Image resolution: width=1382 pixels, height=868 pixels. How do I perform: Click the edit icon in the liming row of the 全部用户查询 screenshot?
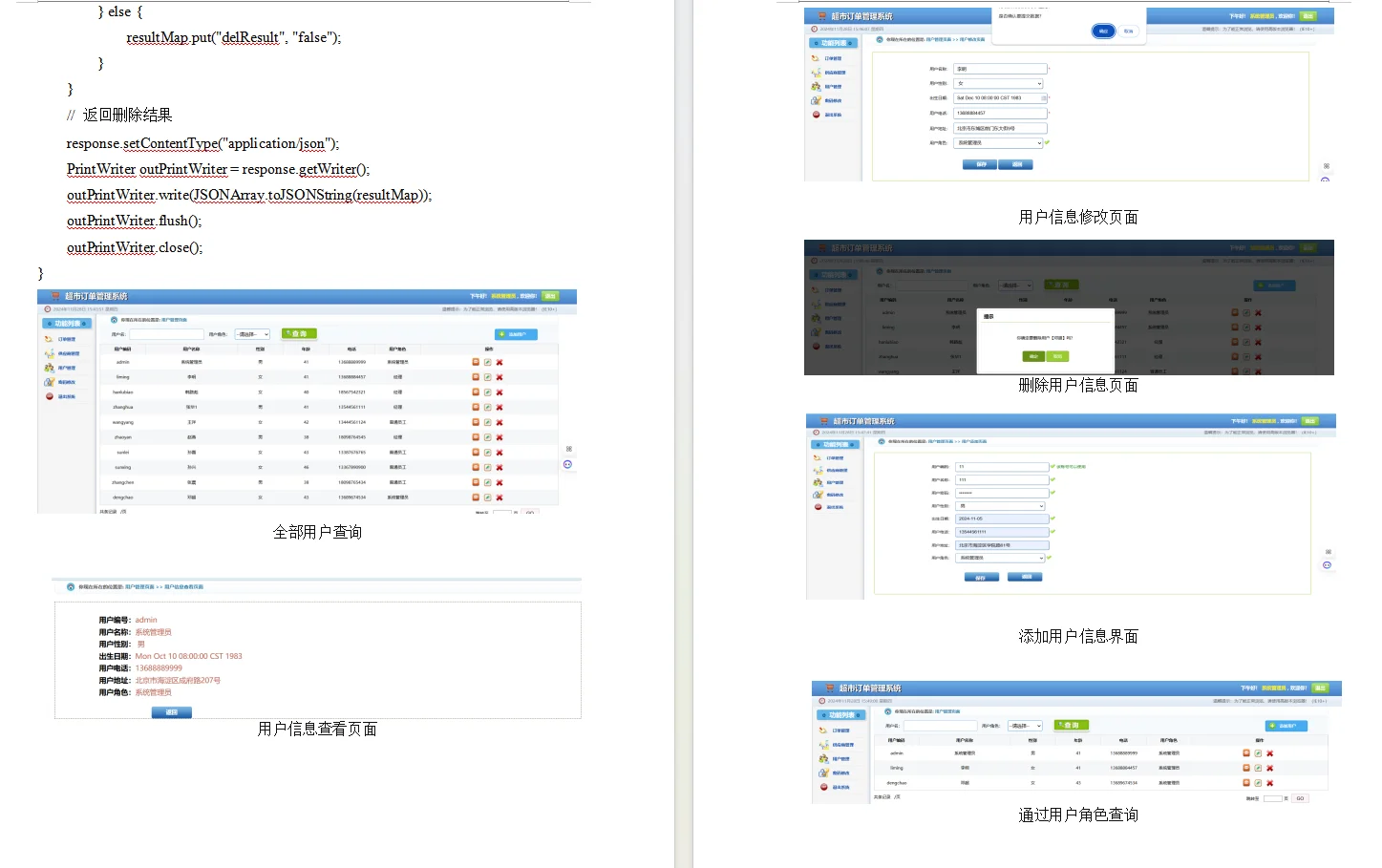point(487,377)
